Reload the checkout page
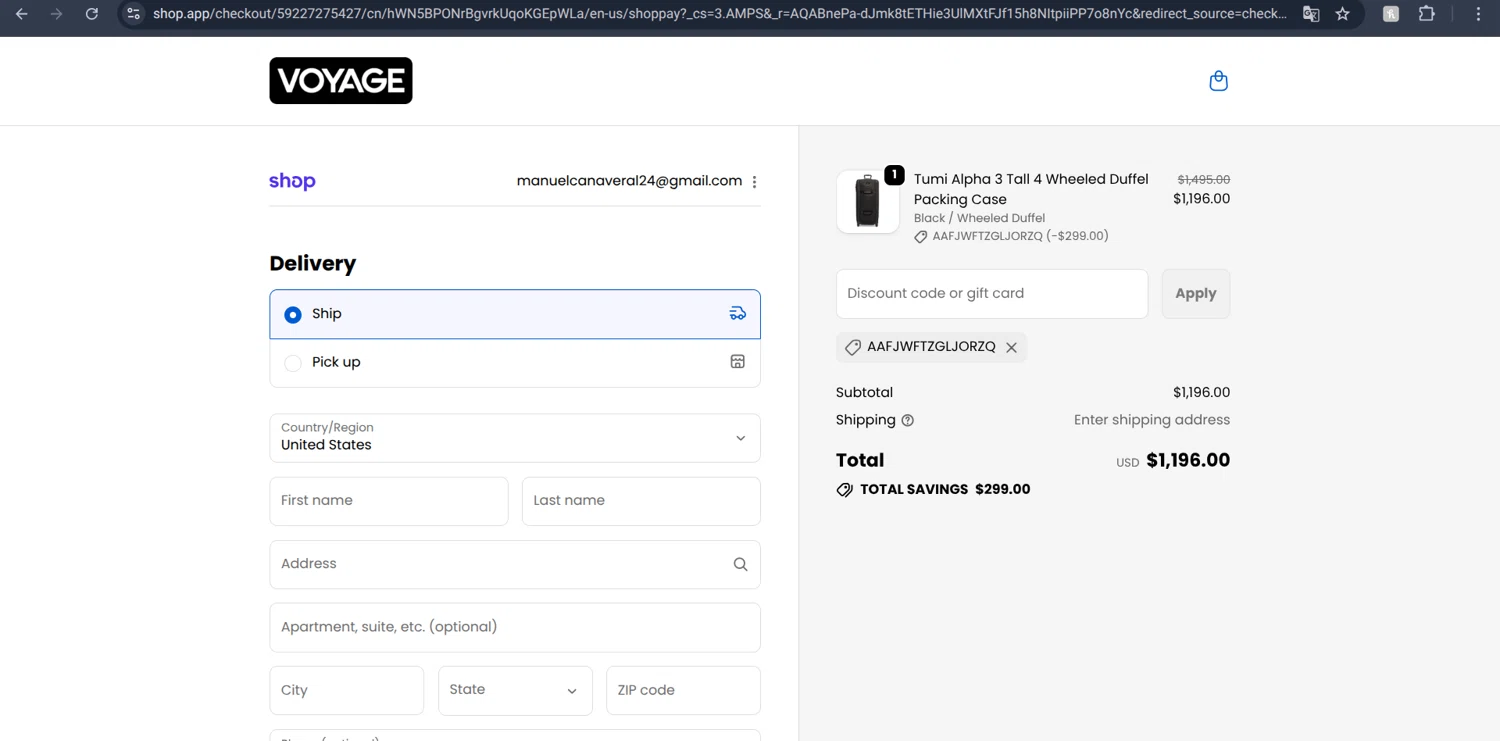 click(x=92, y=14)
